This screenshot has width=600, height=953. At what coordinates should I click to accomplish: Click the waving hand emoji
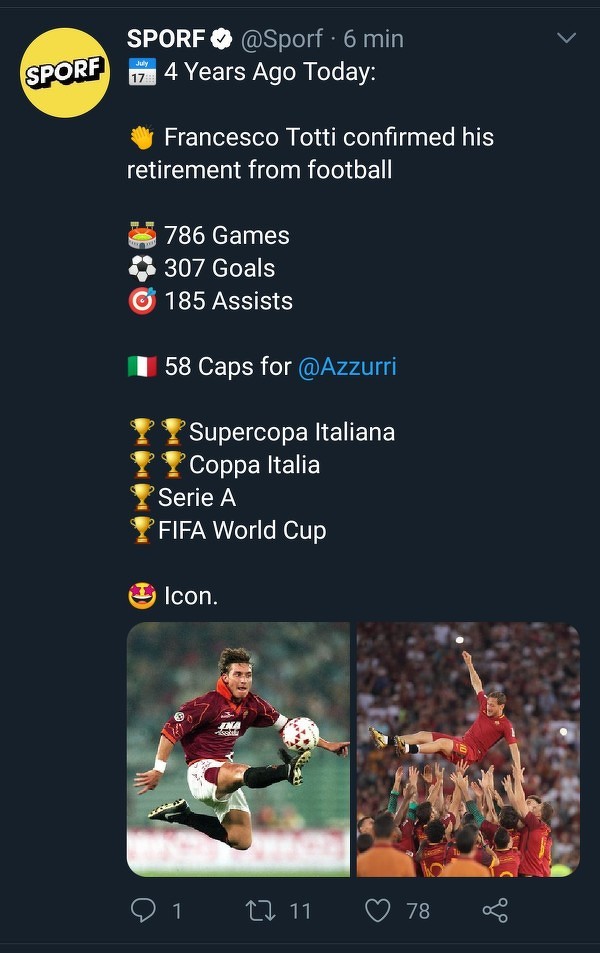point(142,138)
